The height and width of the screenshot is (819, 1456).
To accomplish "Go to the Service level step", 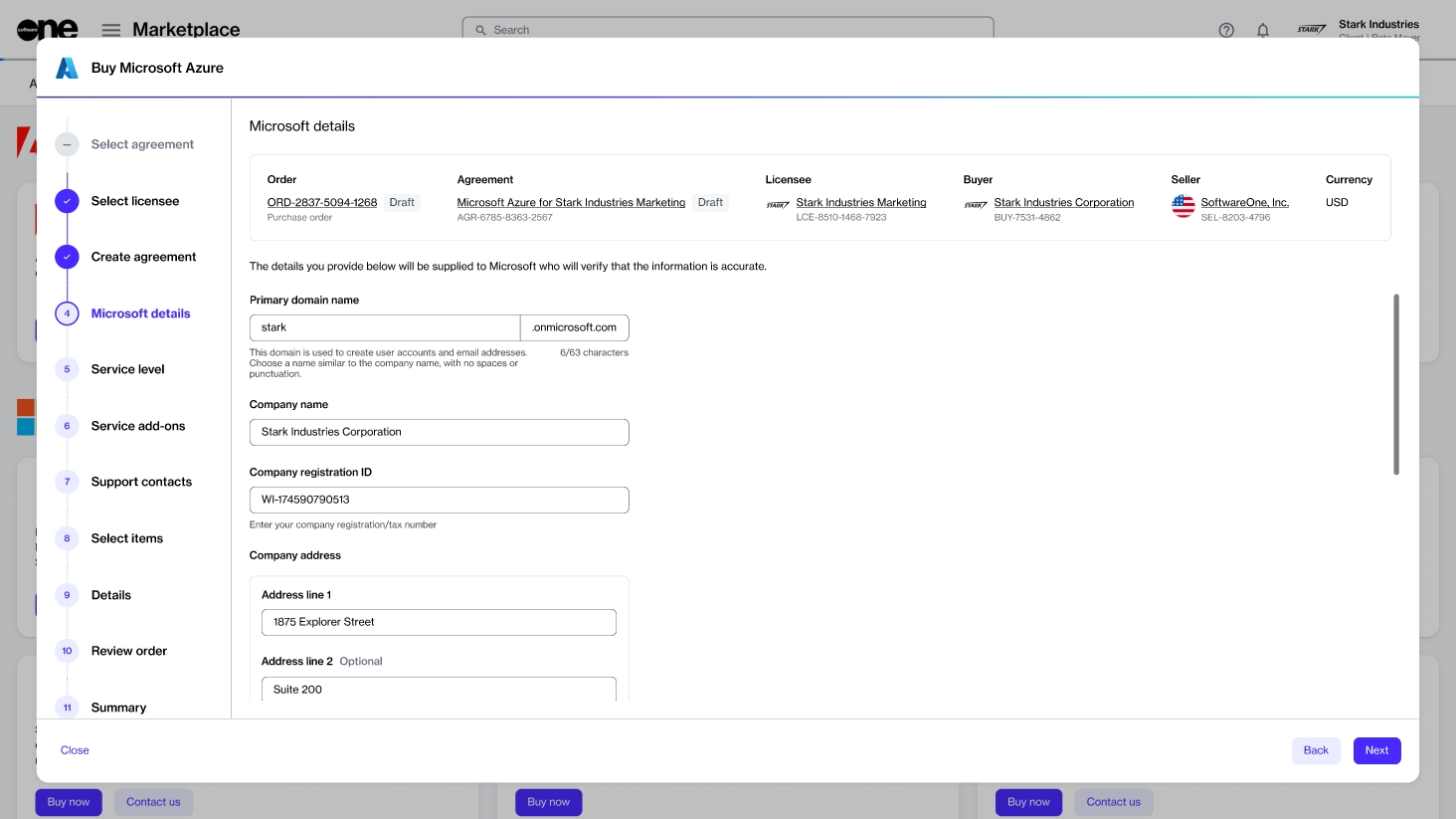I will (127, 369).
